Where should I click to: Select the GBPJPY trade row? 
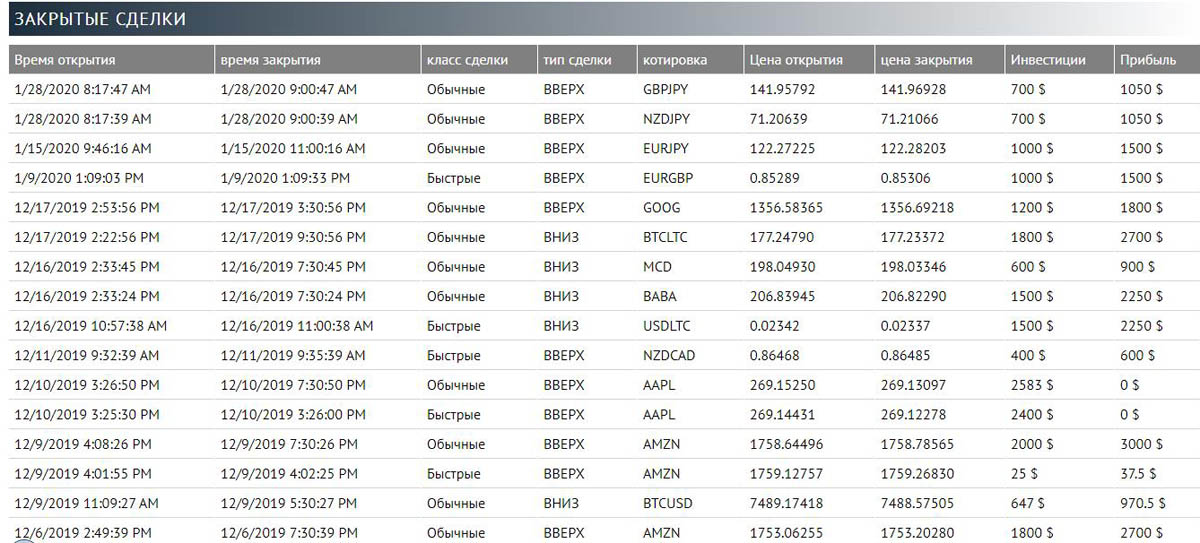point(600,90)
